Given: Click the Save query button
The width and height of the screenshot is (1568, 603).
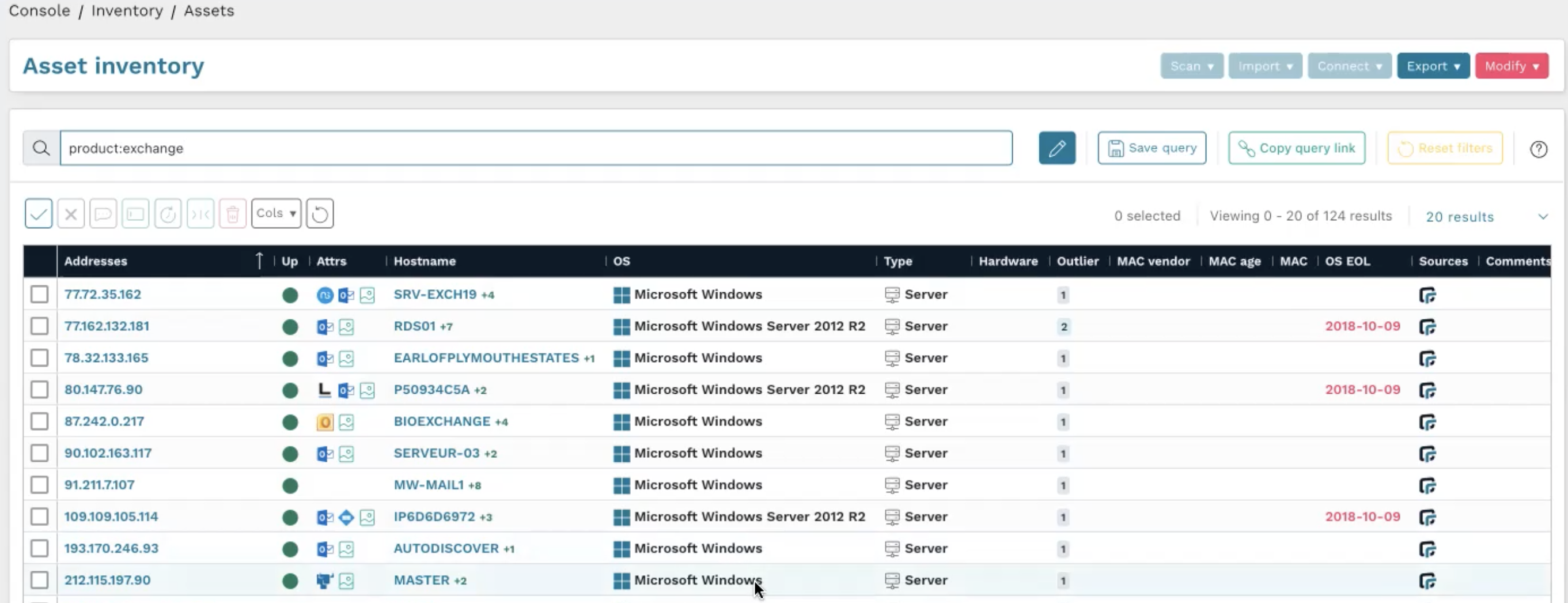Looking at the screenshot, I should 1152,148.
